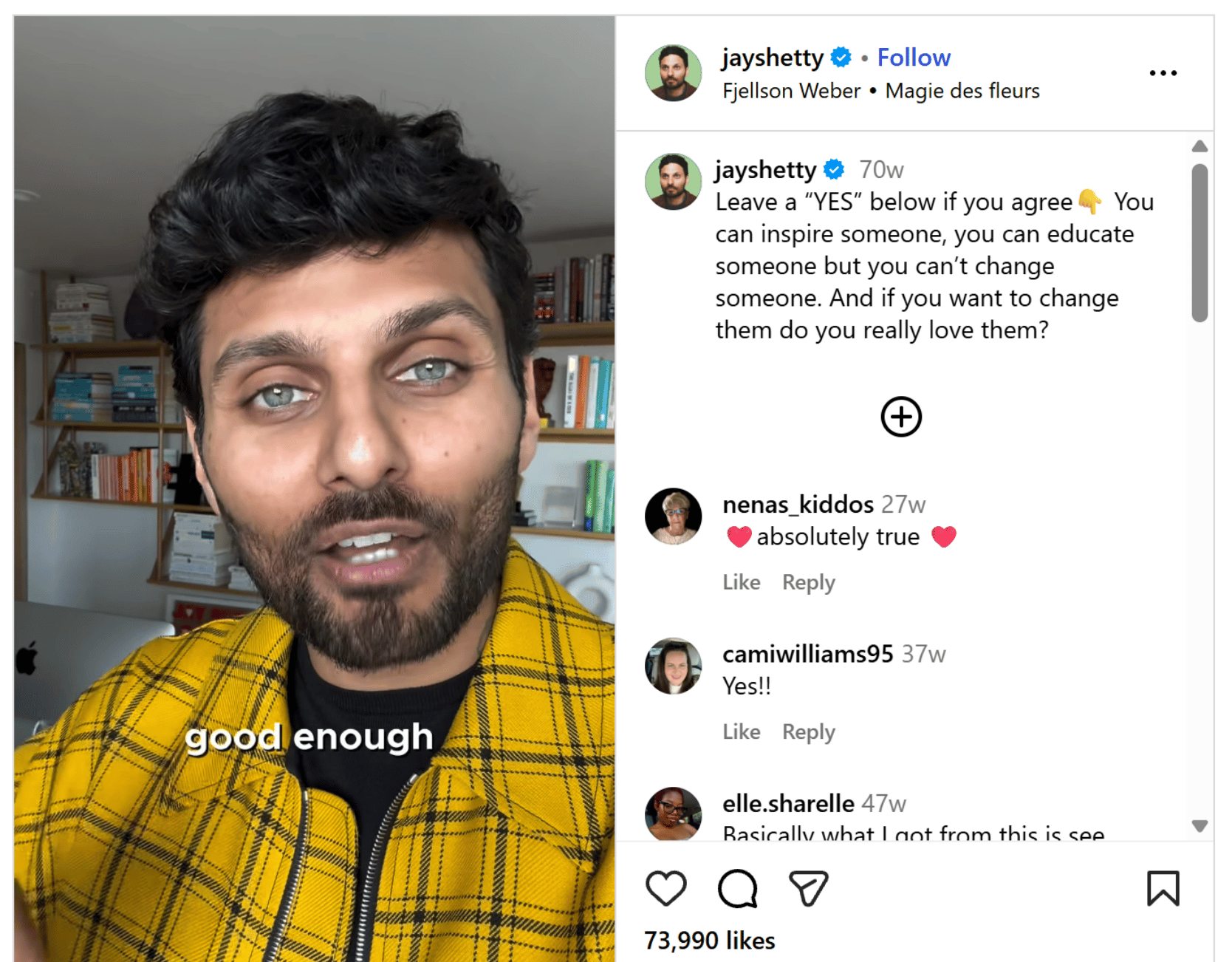
Task: Open camiwilliams95 profile picture
Action: (x=673, y=666)
